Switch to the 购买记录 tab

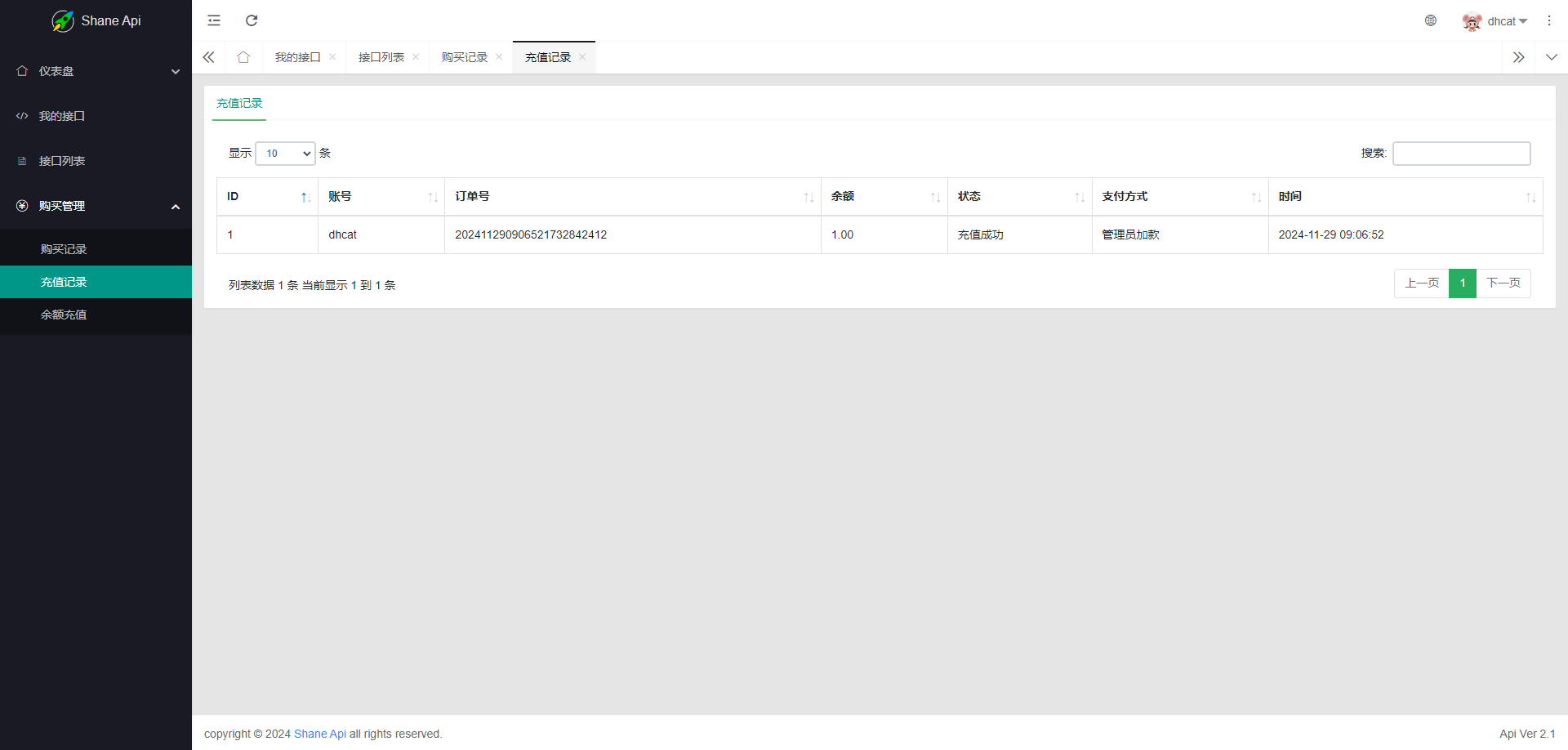tap(464, 57)
